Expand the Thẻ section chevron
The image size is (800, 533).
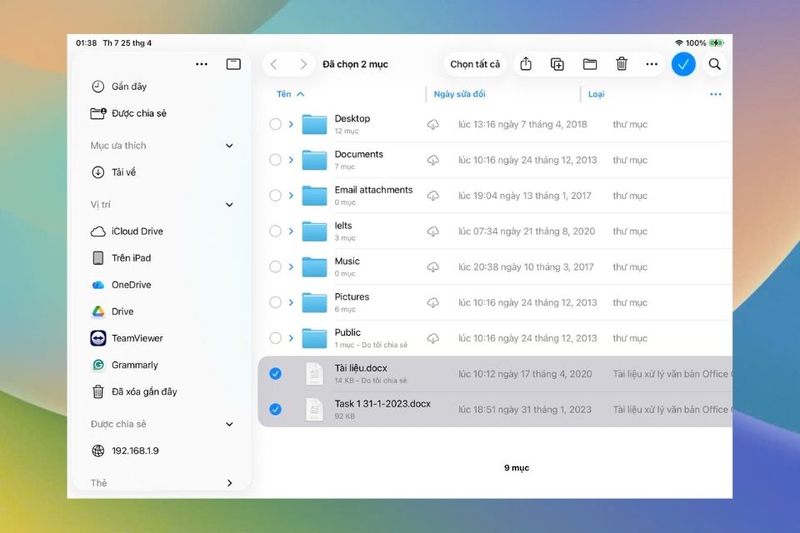(230, 483)
